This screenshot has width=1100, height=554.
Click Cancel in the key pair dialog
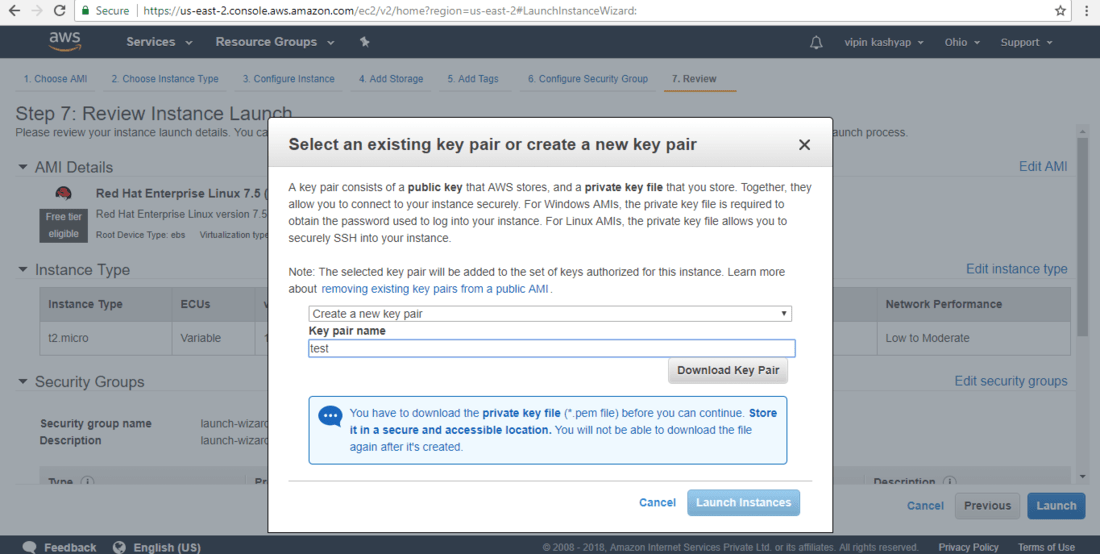point(657,503)
